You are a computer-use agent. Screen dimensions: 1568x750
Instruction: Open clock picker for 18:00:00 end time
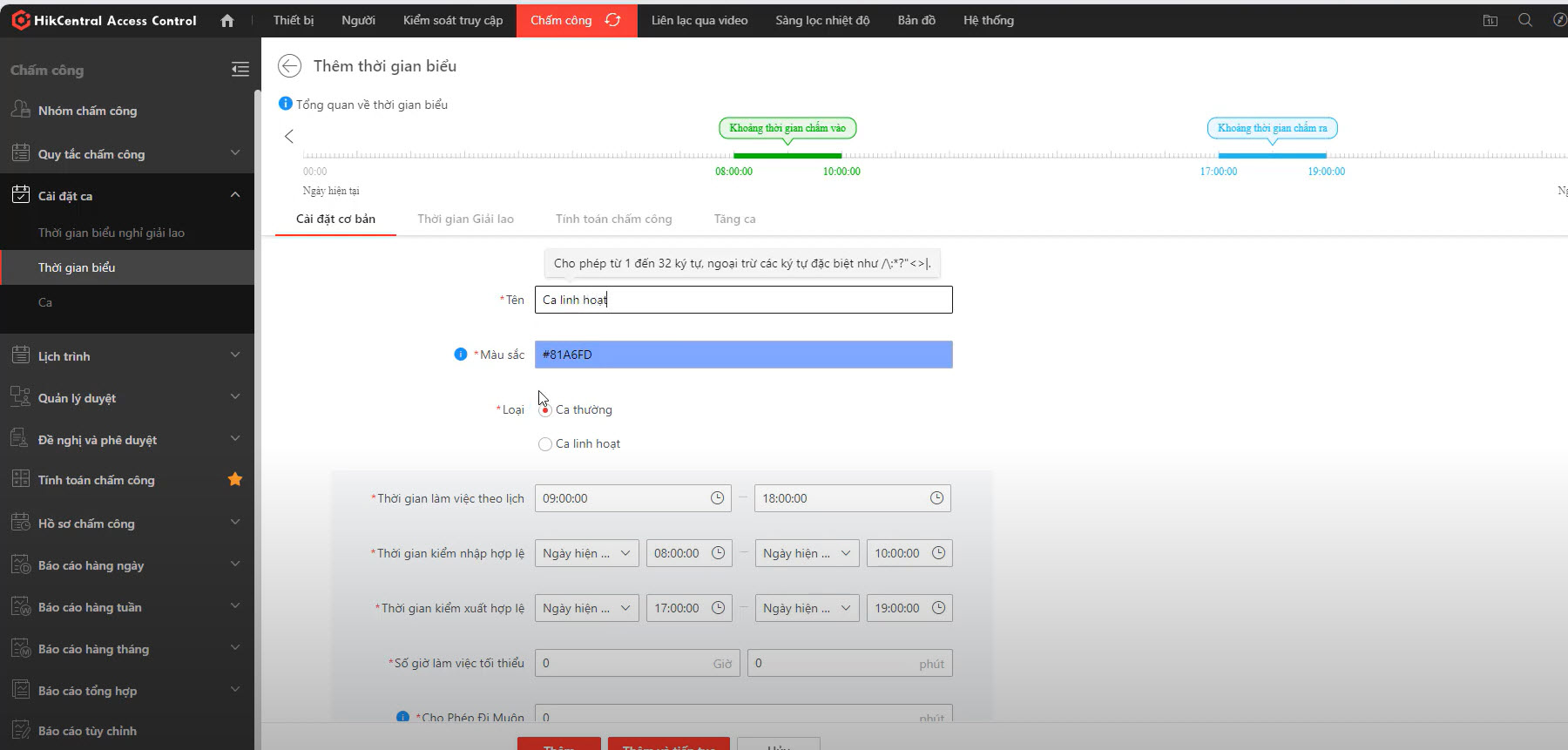pyautogui.click(x=936, y=498)
